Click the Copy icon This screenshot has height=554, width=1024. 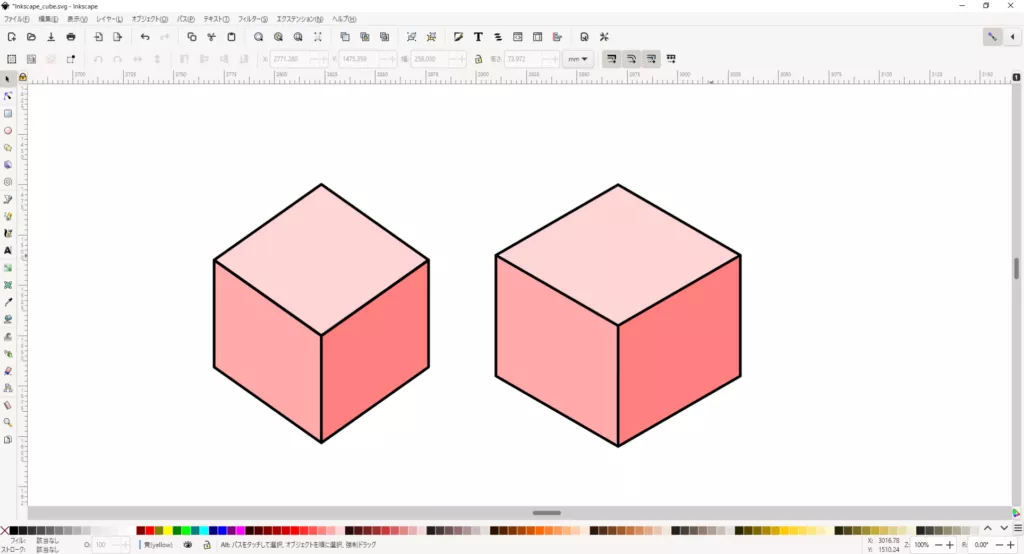pyautogui.click(x=191, y=37)
